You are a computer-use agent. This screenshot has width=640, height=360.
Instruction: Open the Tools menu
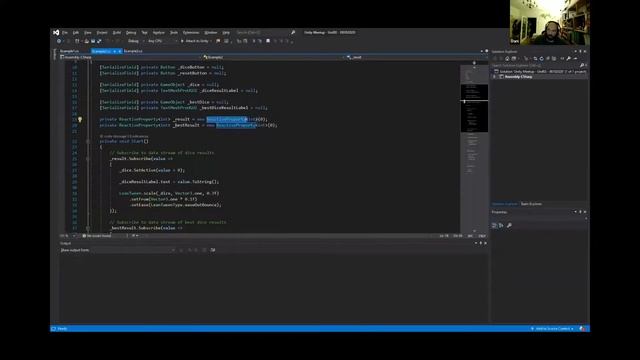174,33
